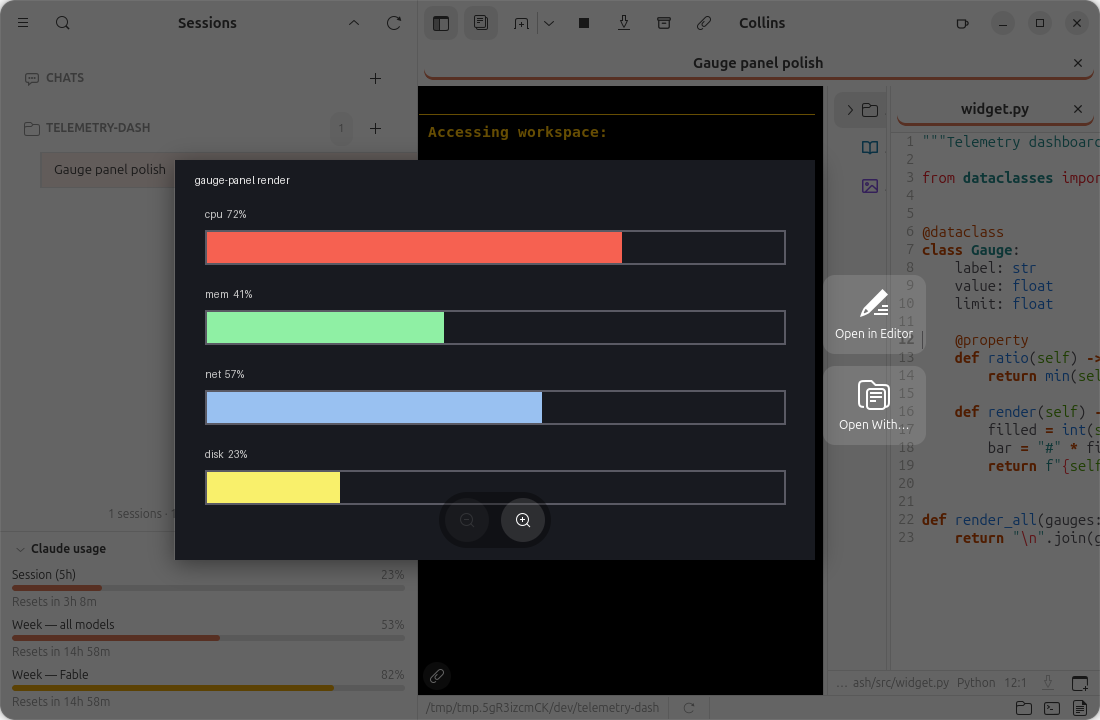
Task: Click the 12:1 cursor position indicator
Action: coord(1015,683)
